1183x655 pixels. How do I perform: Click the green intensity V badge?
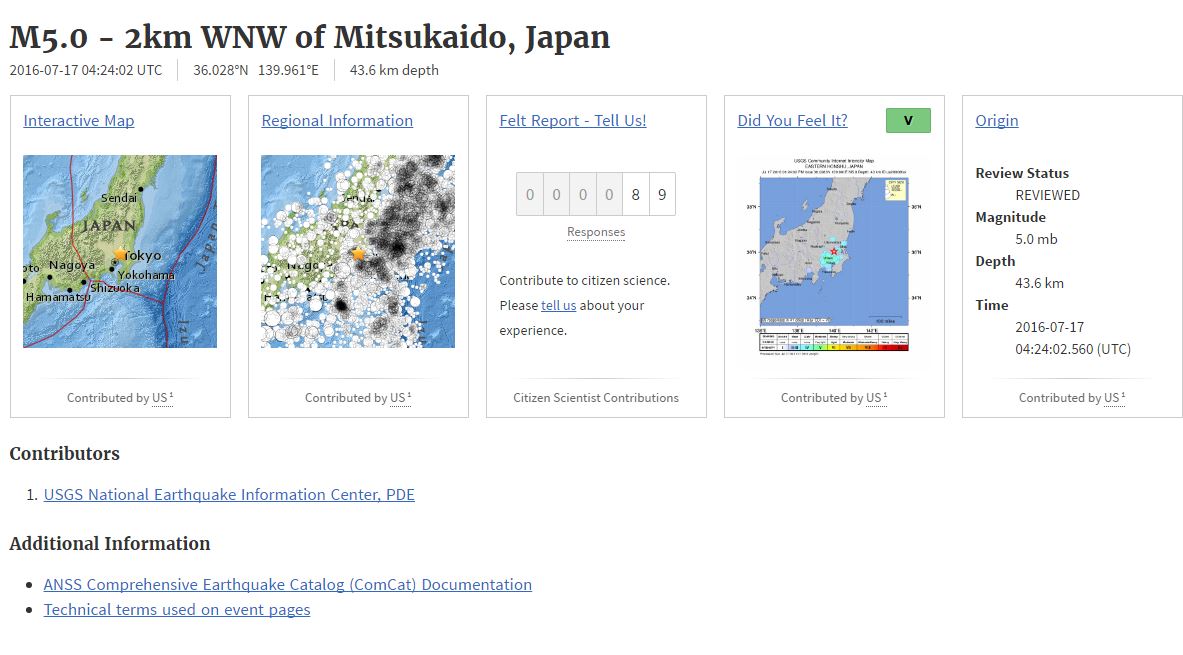pos(908,121)
